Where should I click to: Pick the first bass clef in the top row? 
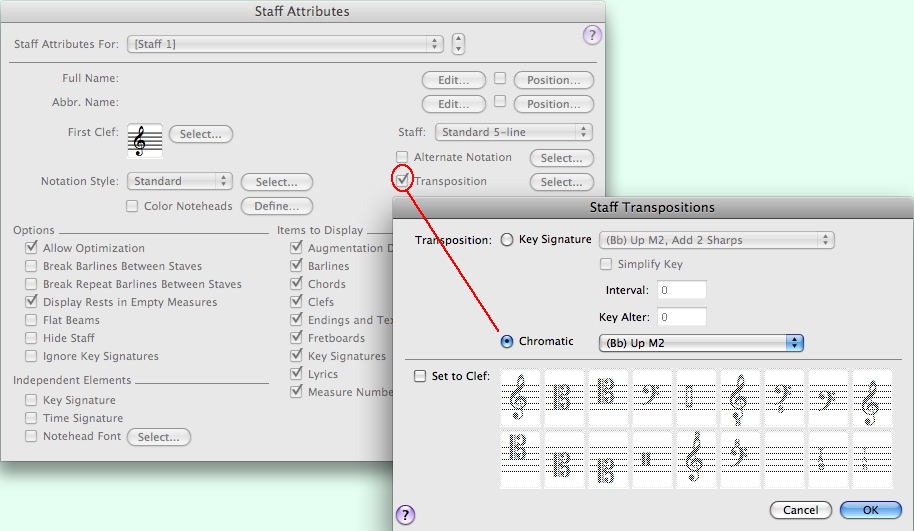pyautogui.click(x=651, y=399)
